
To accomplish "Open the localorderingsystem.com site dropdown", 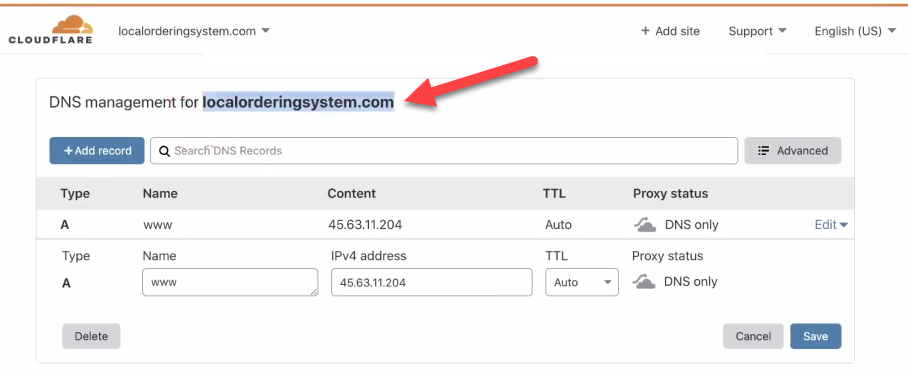I will coord(194,31).
